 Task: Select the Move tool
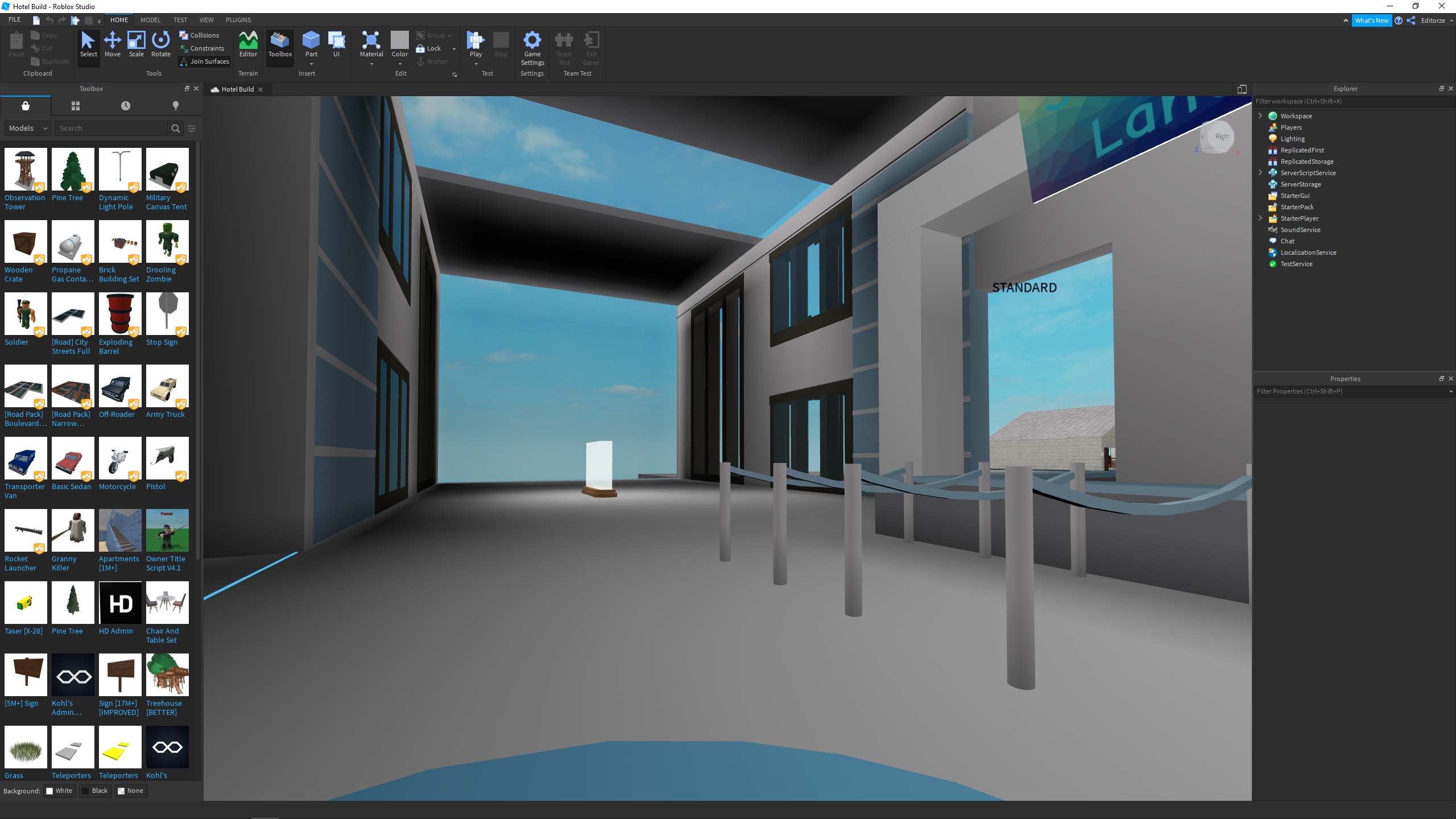[x=113, y=44]
